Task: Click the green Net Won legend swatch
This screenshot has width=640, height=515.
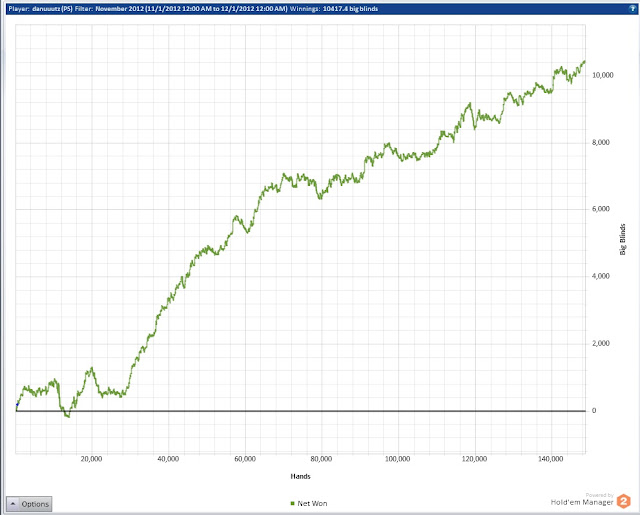Action: 292,503
